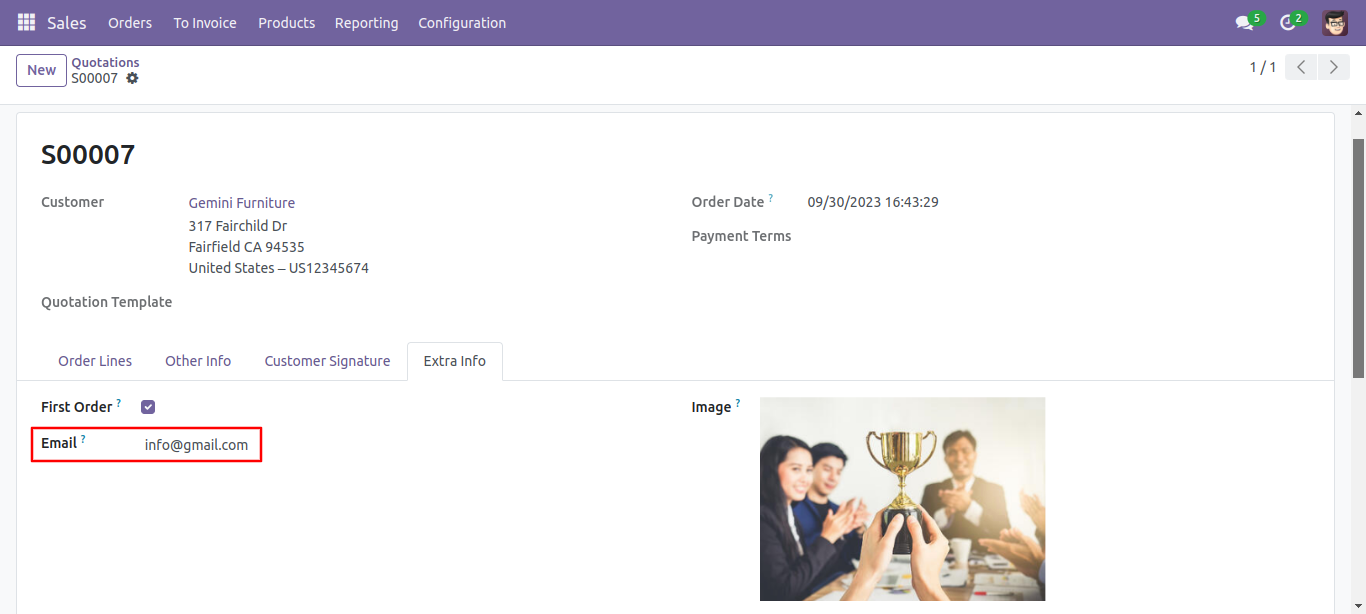
Task: Open the user avatar menu
Action: [1335, 22]
